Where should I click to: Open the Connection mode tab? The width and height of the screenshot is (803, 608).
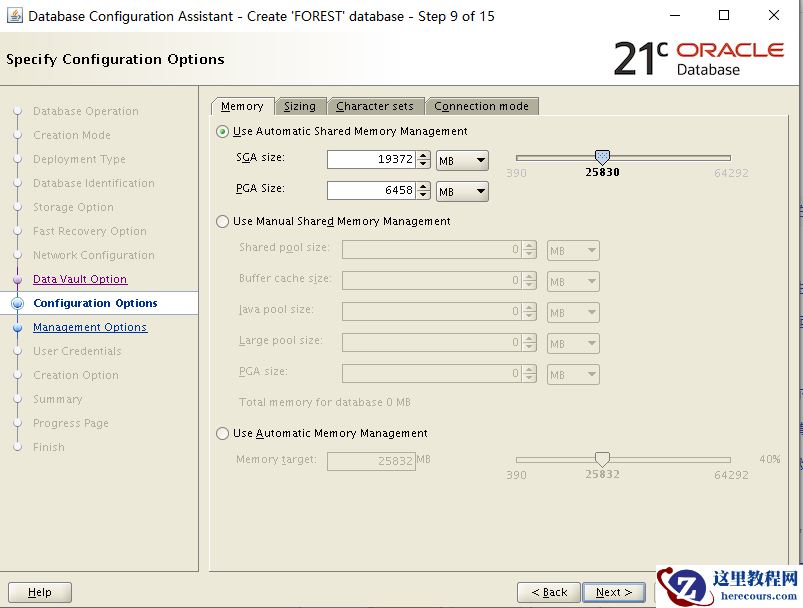(x=481, y=106)
